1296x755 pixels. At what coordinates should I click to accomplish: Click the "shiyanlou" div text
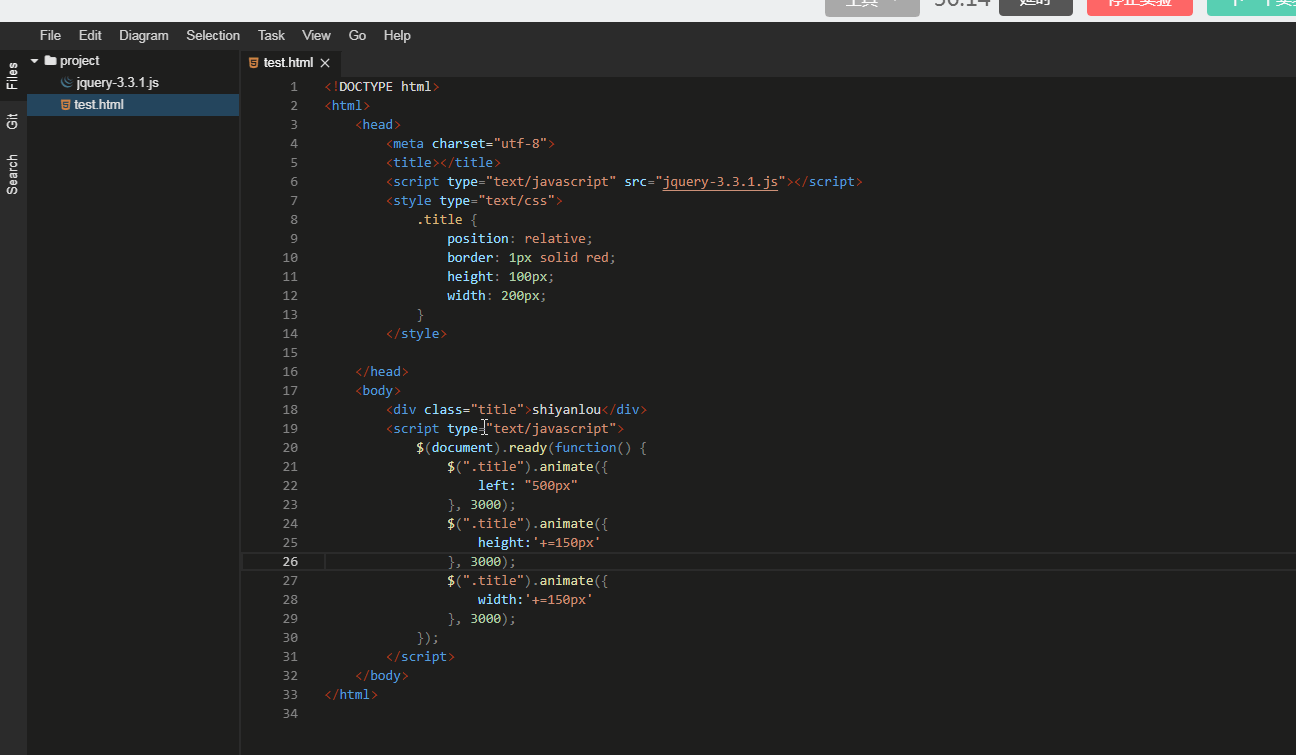click(566, 410)
